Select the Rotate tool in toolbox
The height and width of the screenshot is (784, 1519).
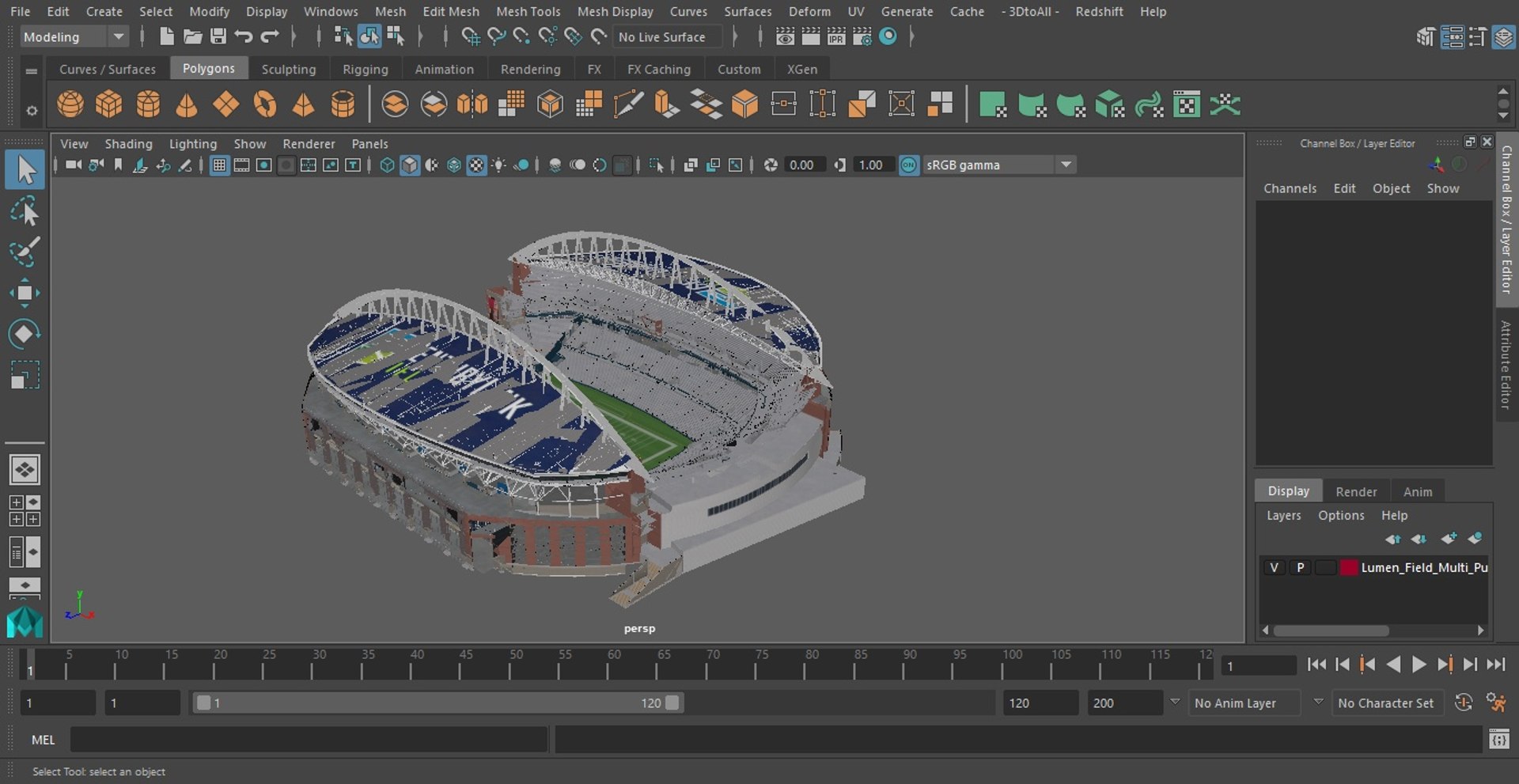25,334
